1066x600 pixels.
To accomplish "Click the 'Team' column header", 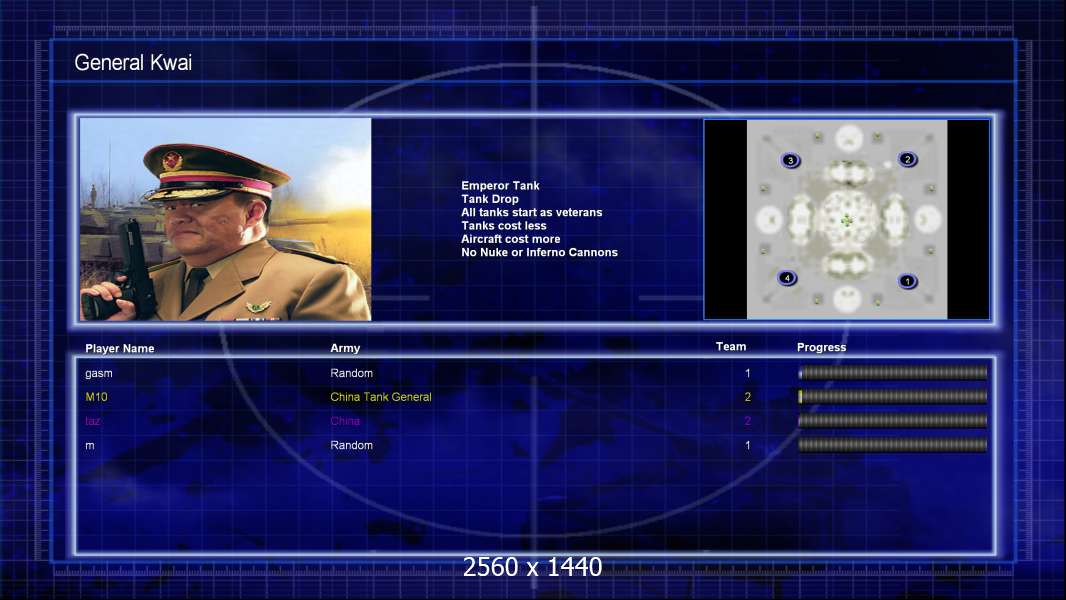I will tap(731, 347).
